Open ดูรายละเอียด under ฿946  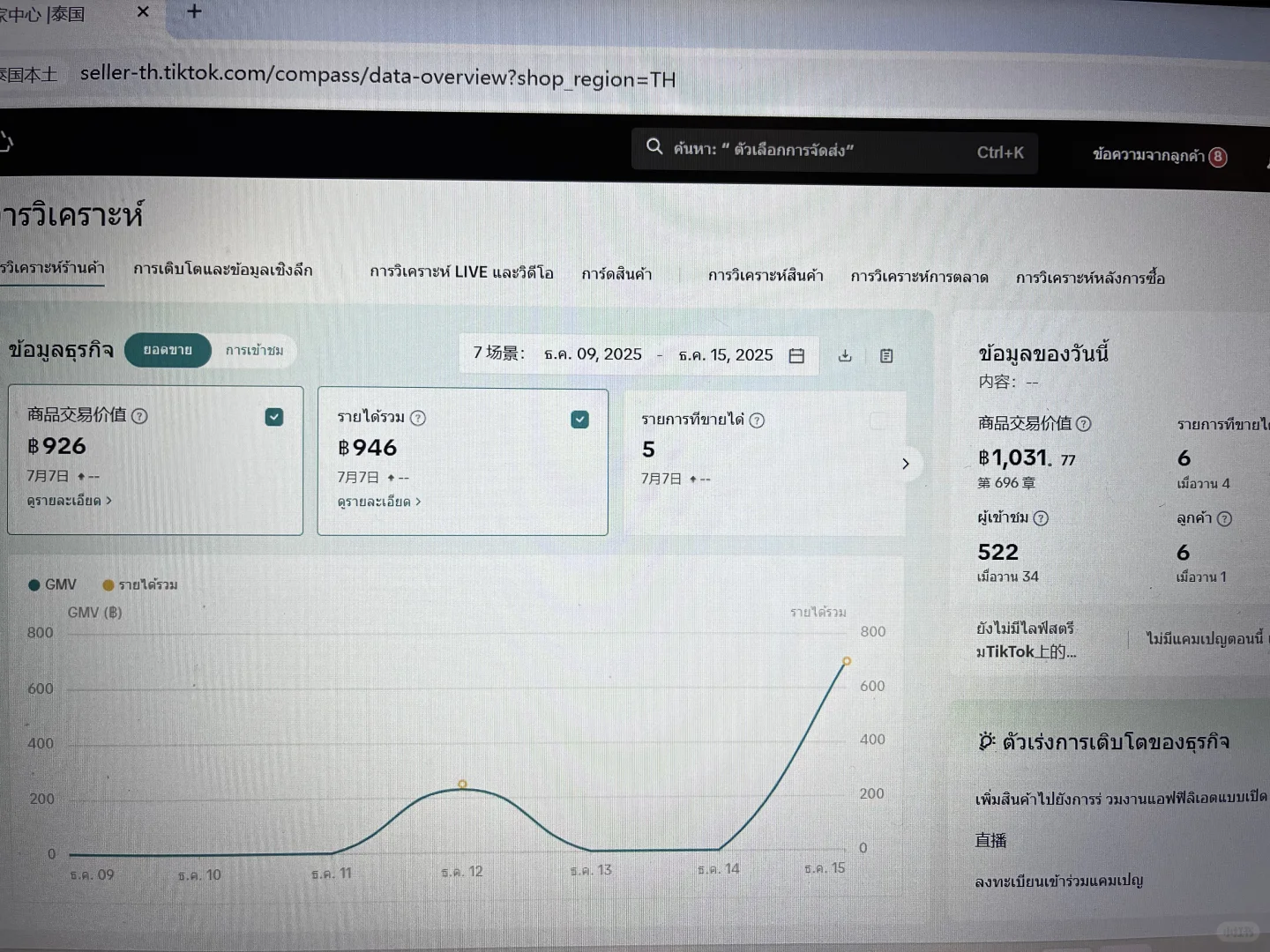[379, 502]
